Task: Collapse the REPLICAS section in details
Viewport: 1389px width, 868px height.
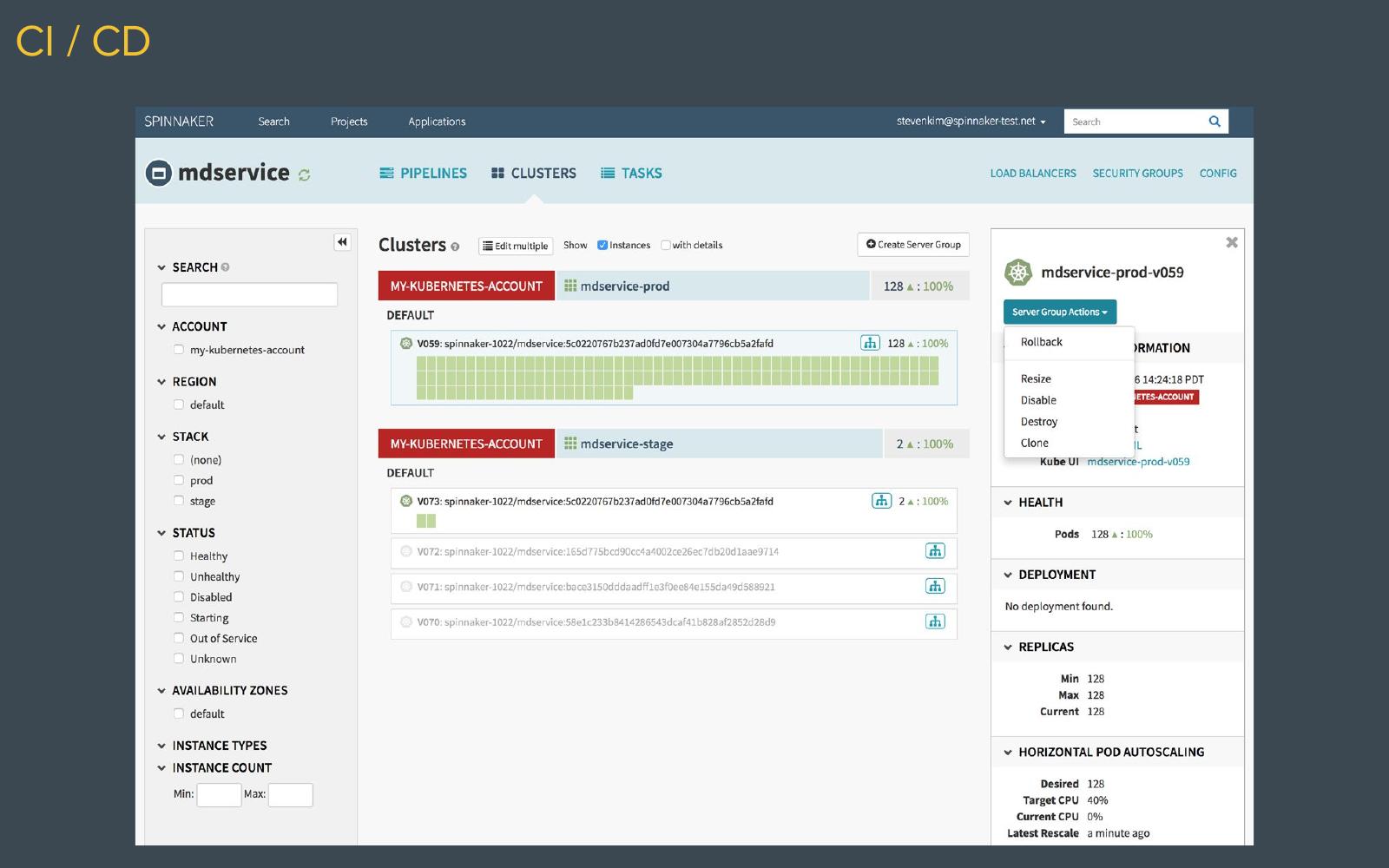Action: tap(1008, 648)
